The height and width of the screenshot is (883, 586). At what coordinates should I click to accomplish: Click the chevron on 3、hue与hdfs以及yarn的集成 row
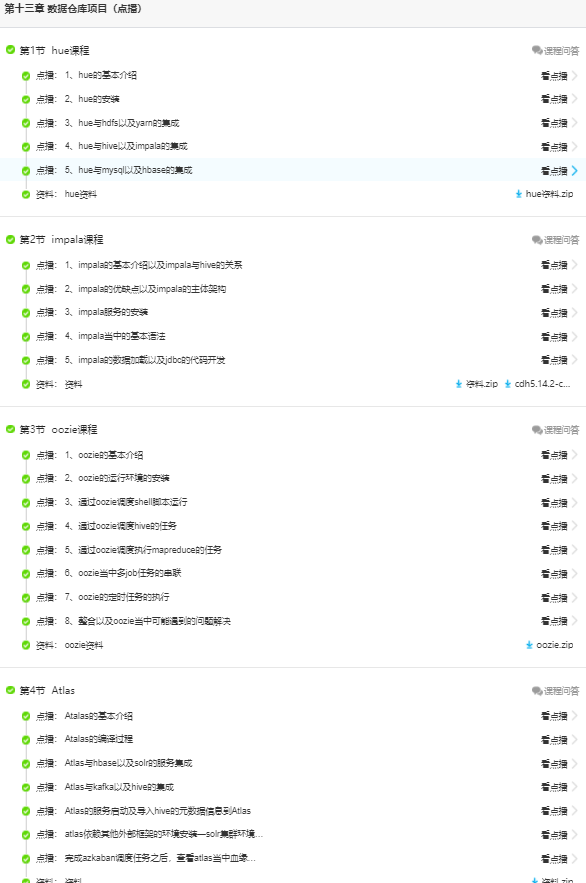(x=574, y=123)
